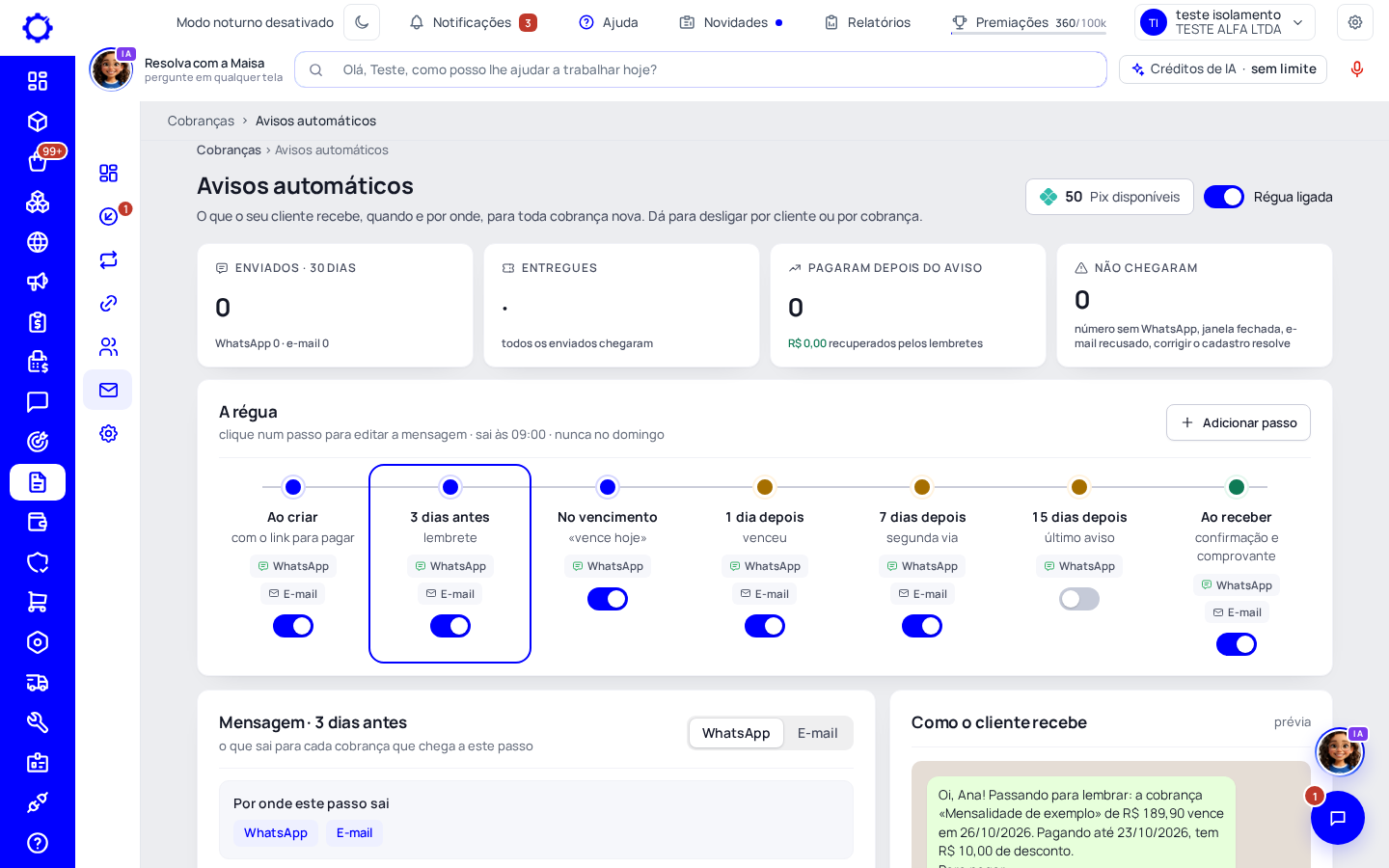
Task: Click the E-mail chip under Por onde este passo sai
Action: pos(354,833)
